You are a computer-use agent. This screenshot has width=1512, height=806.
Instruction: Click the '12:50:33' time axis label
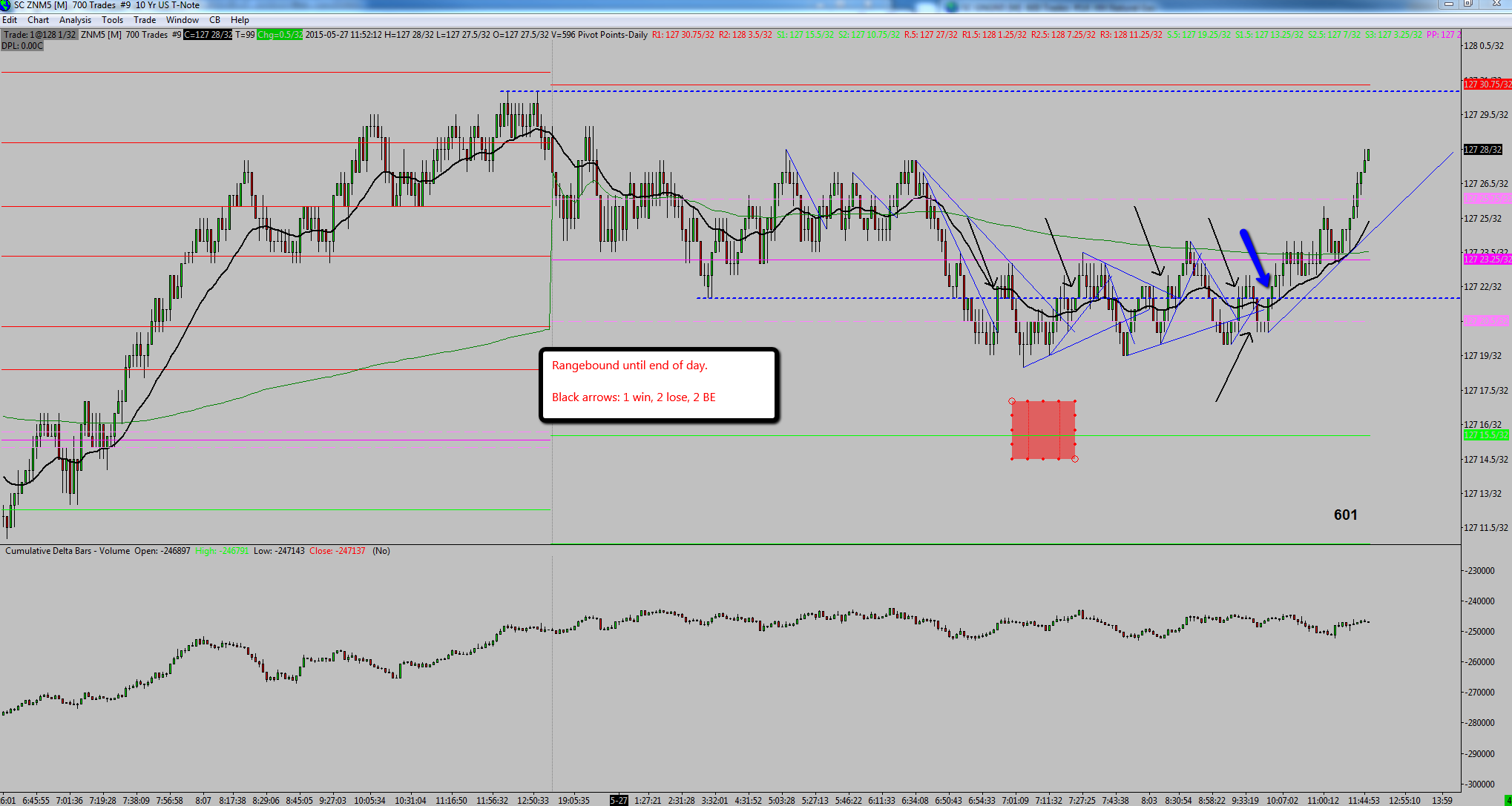[533, 801]
